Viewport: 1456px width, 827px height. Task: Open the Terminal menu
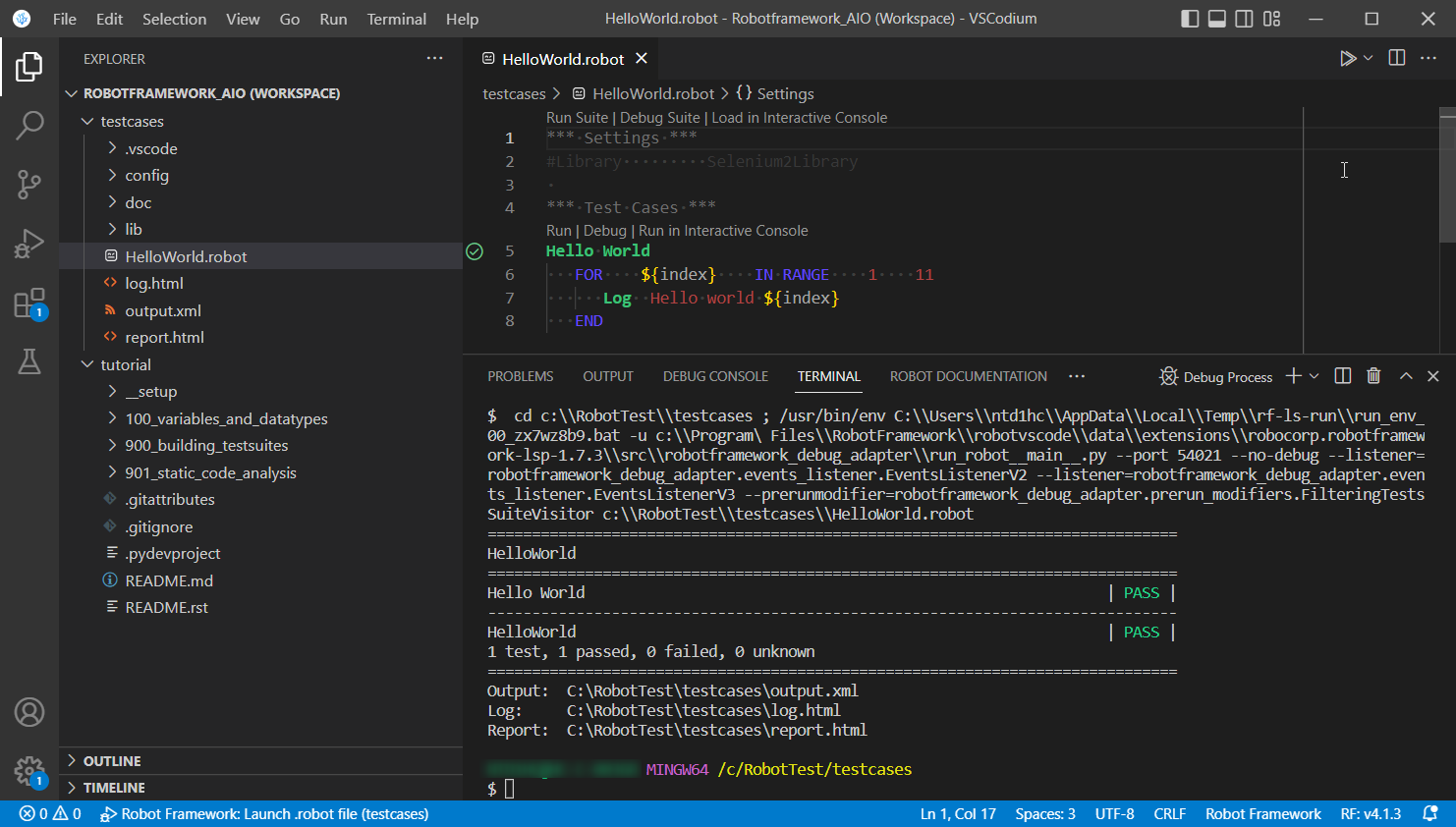396,19
